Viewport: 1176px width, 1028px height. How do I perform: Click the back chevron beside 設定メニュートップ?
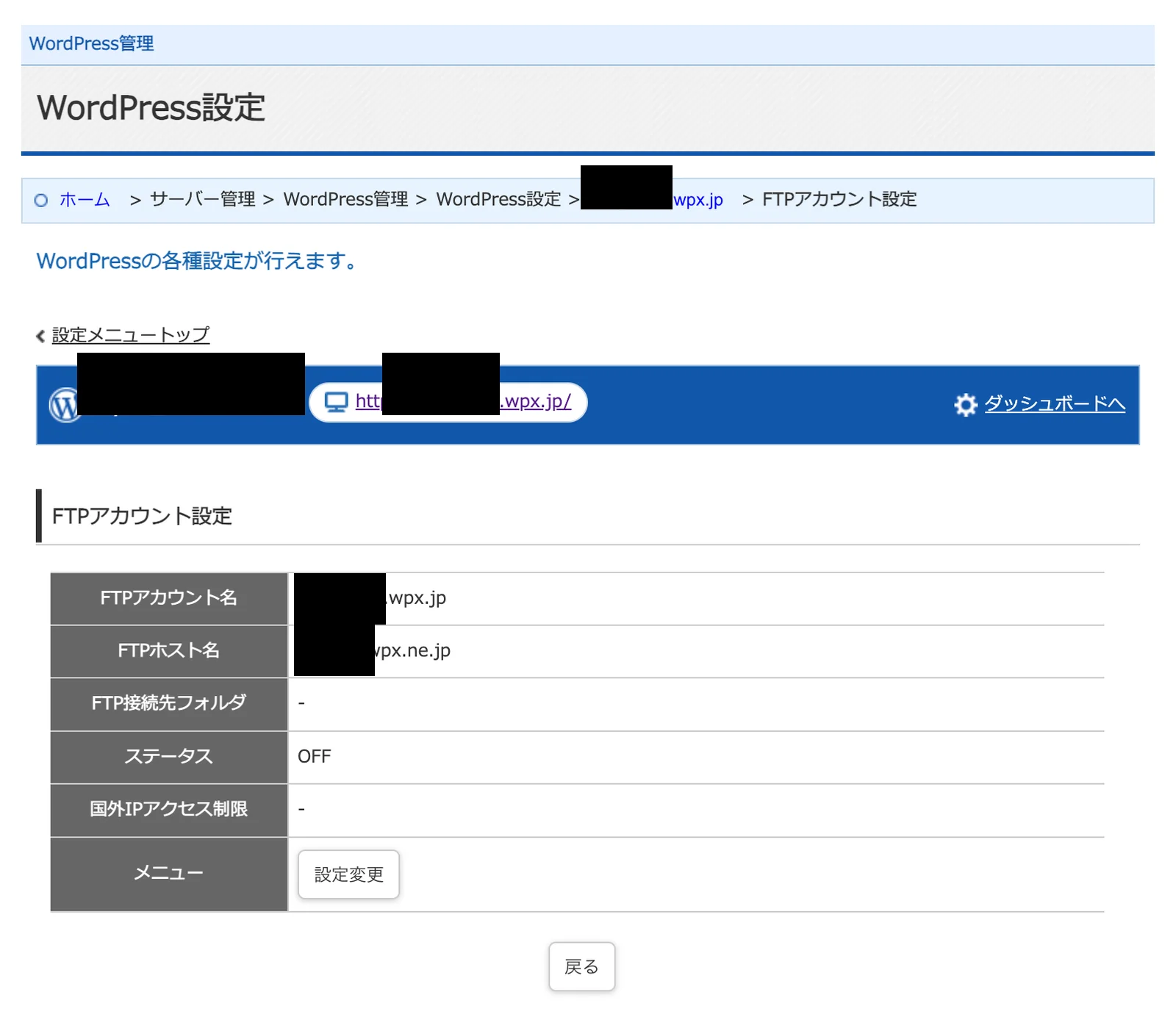40,336
